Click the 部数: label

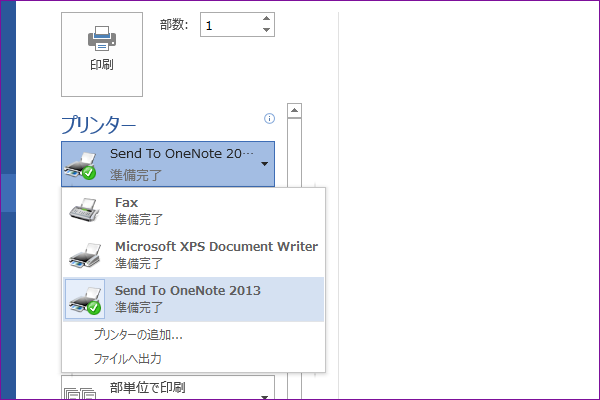click(x=174, y=25)
